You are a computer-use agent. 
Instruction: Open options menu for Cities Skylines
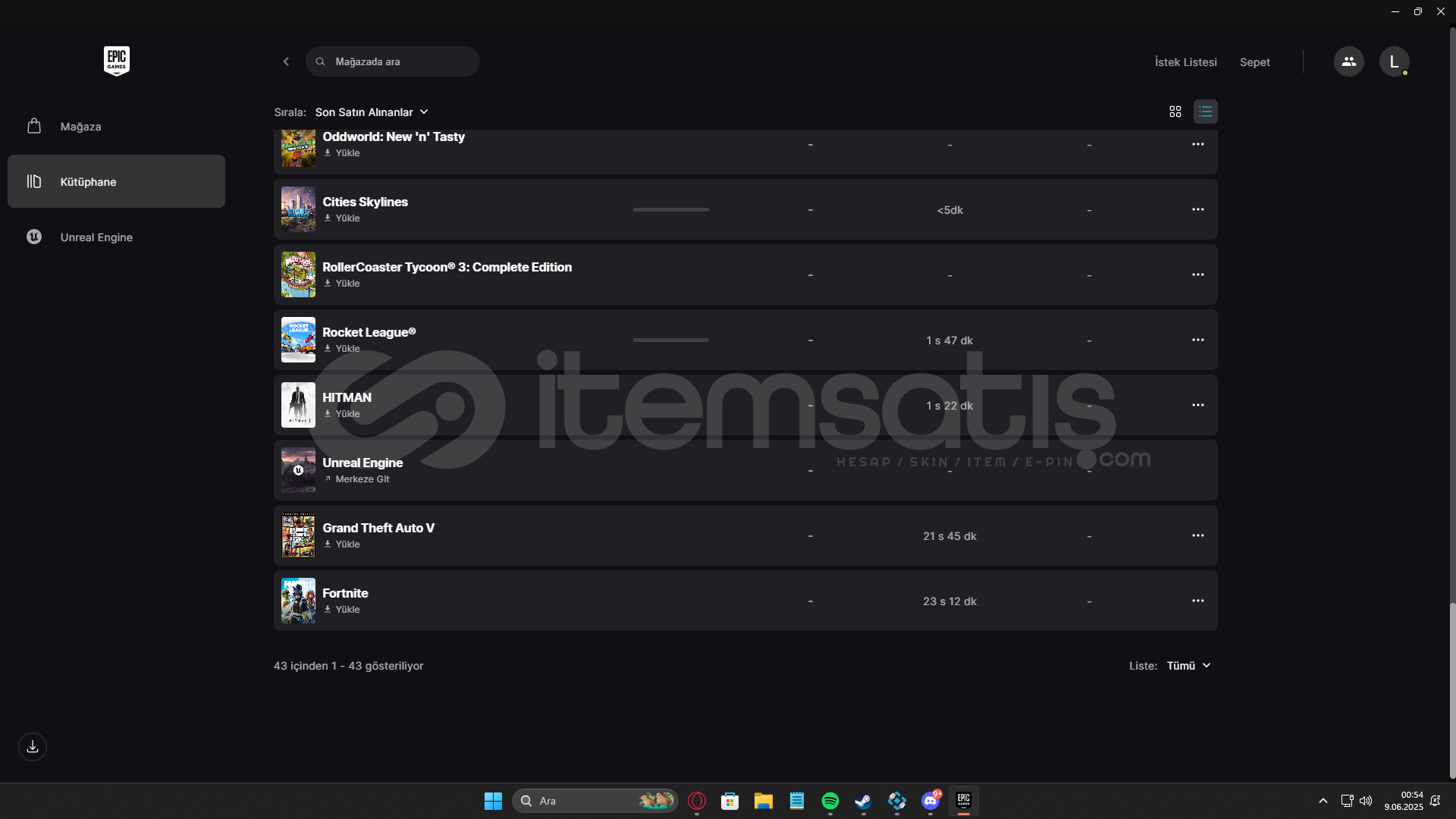1198,209
